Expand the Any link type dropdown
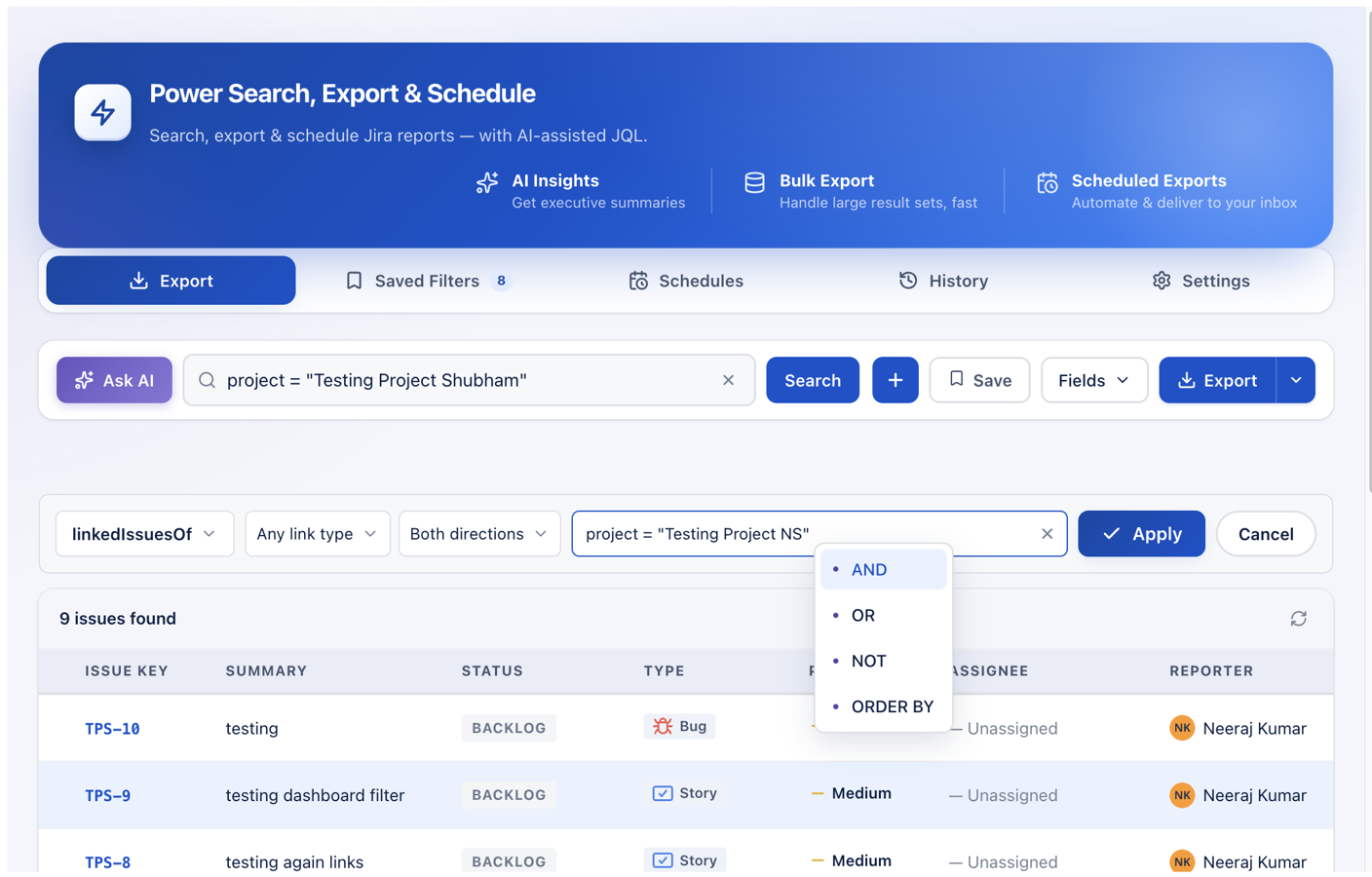1372x877 pixels. (x=317, y=534)
